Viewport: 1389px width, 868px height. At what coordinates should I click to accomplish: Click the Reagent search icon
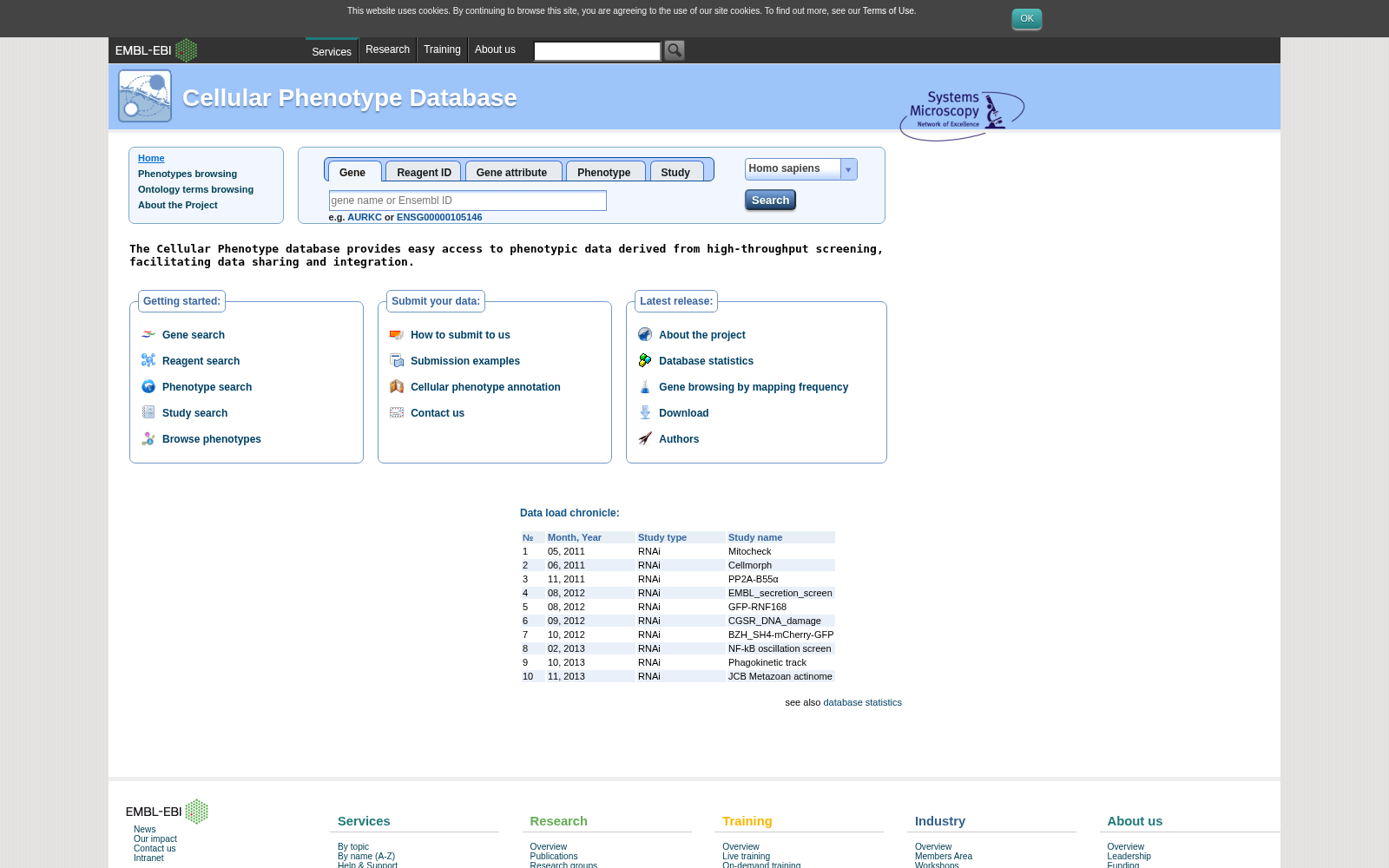coord(148,360)
